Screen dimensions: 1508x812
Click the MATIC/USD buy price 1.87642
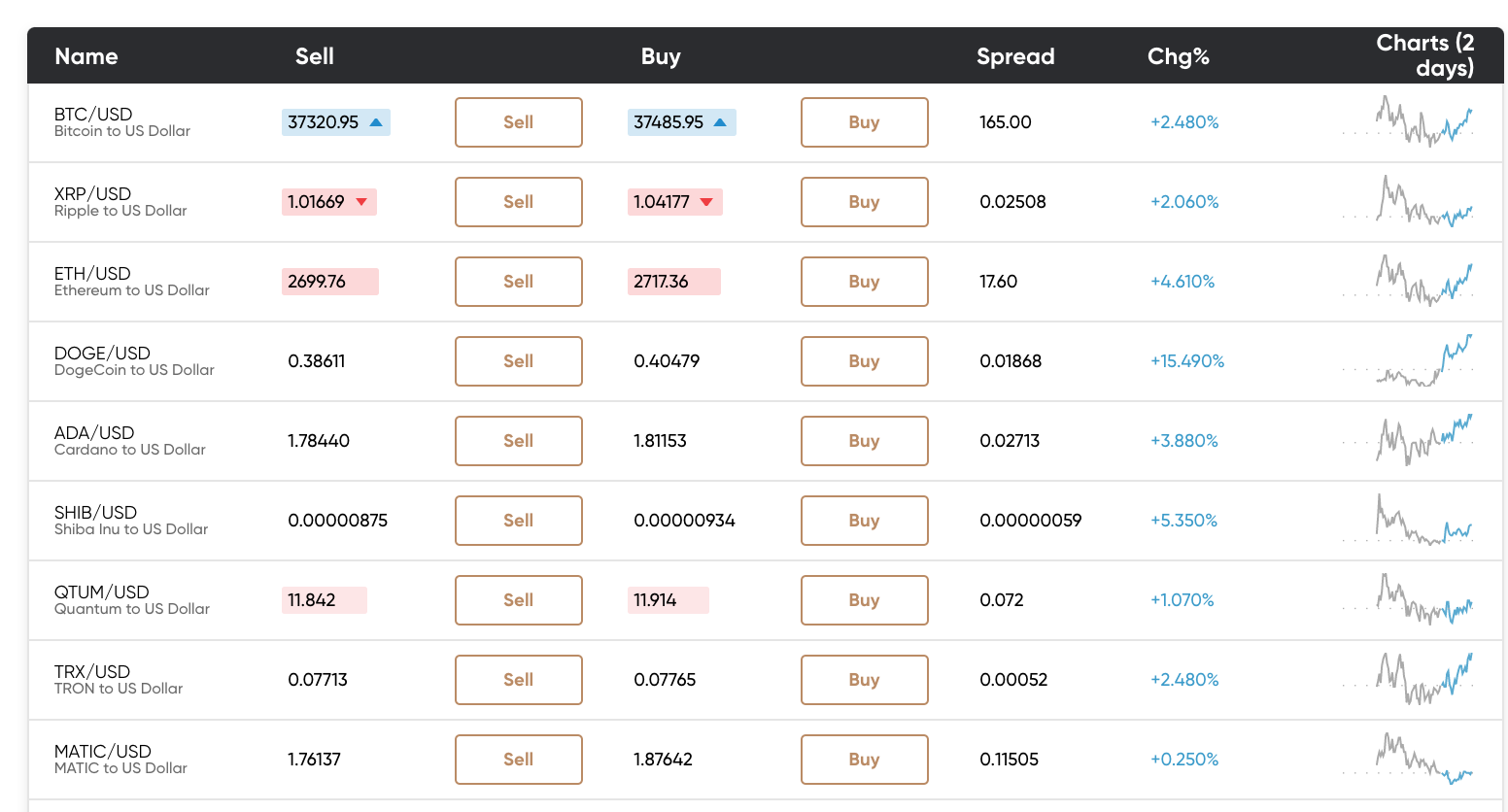tap(664, 760)
